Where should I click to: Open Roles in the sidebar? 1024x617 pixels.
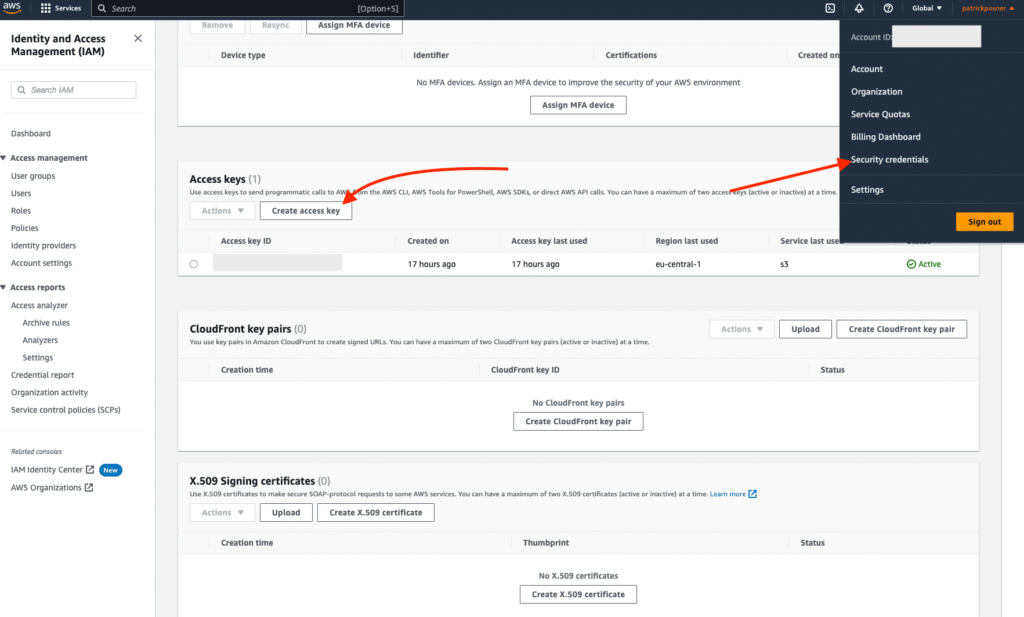coord(21,211)
